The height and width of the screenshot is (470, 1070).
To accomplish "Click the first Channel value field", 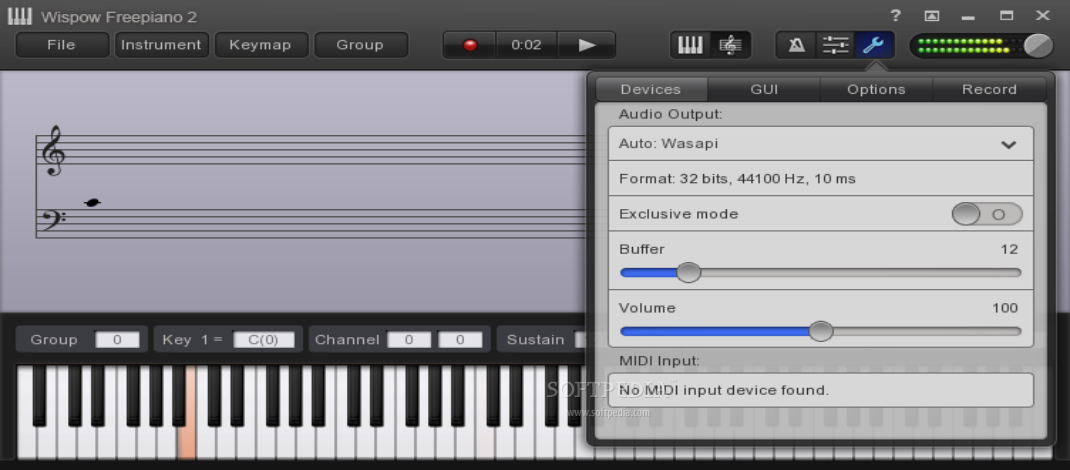I will tap(409, 340).
